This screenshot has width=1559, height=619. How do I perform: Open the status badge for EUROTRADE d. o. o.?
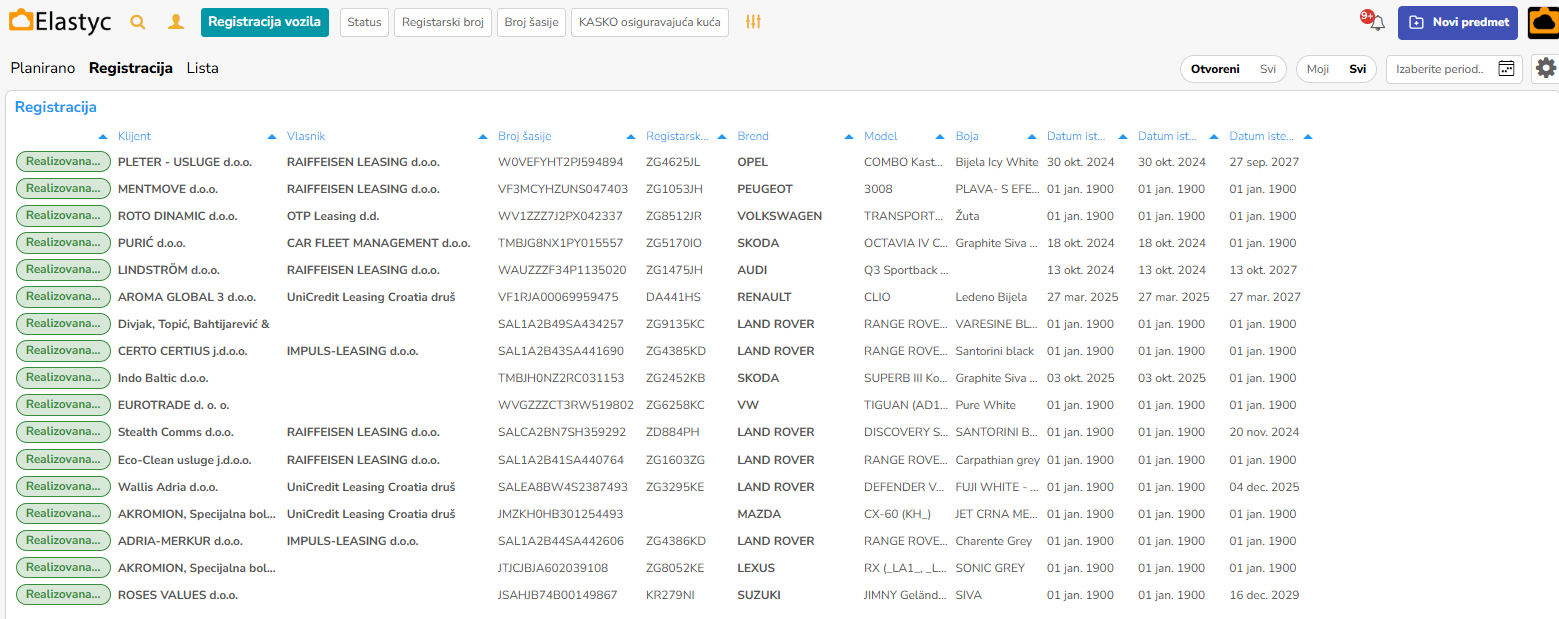[63, 405]
